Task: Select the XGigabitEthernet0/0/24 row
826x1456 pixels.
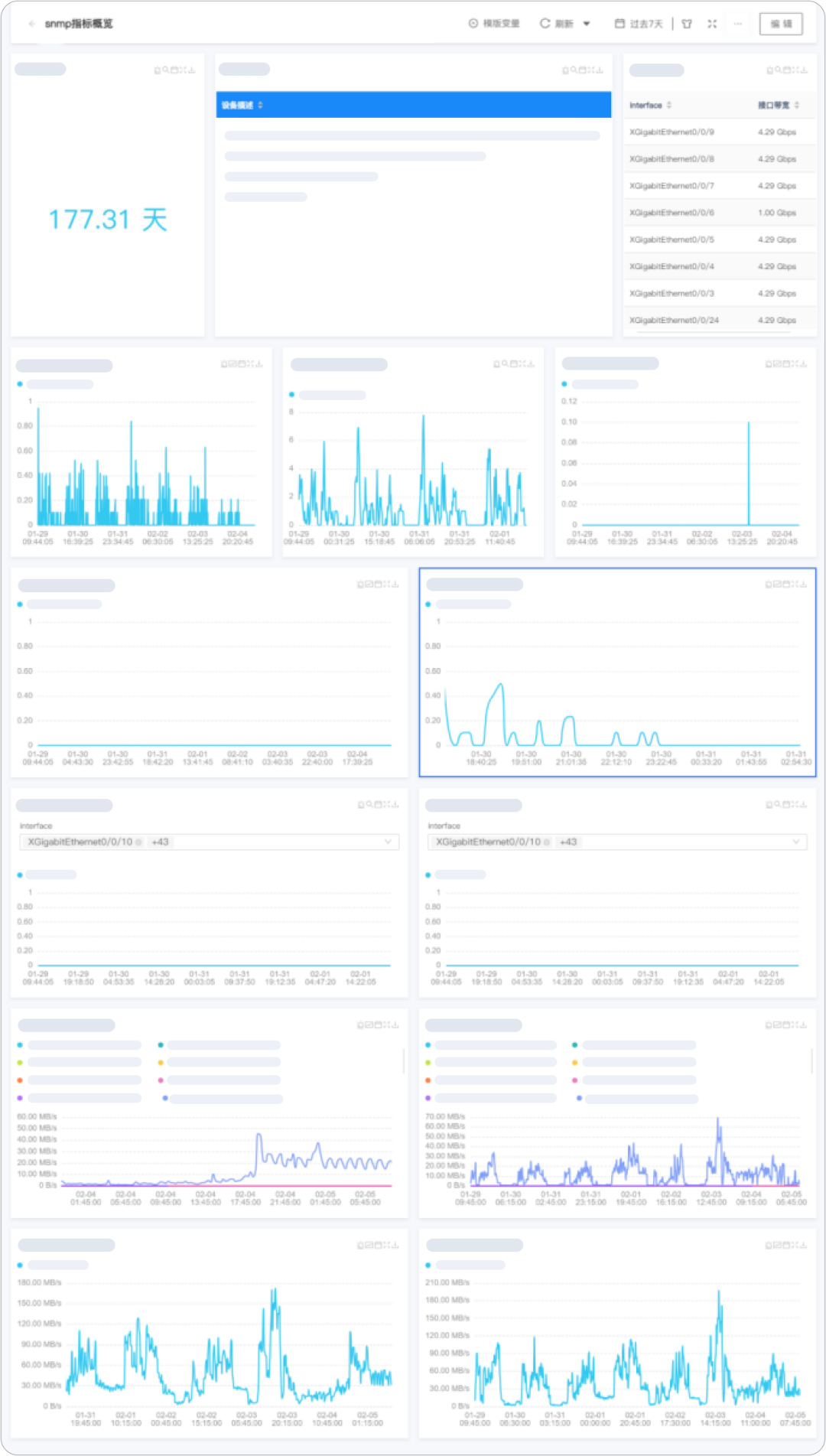Action: pyautogui.click(x=720, y=320)
